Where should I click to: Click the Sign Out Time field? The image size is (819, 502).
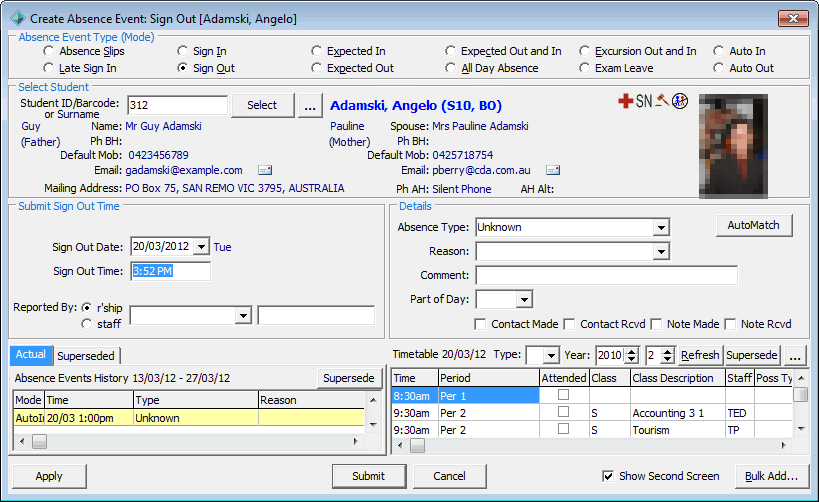pos(171,271)
